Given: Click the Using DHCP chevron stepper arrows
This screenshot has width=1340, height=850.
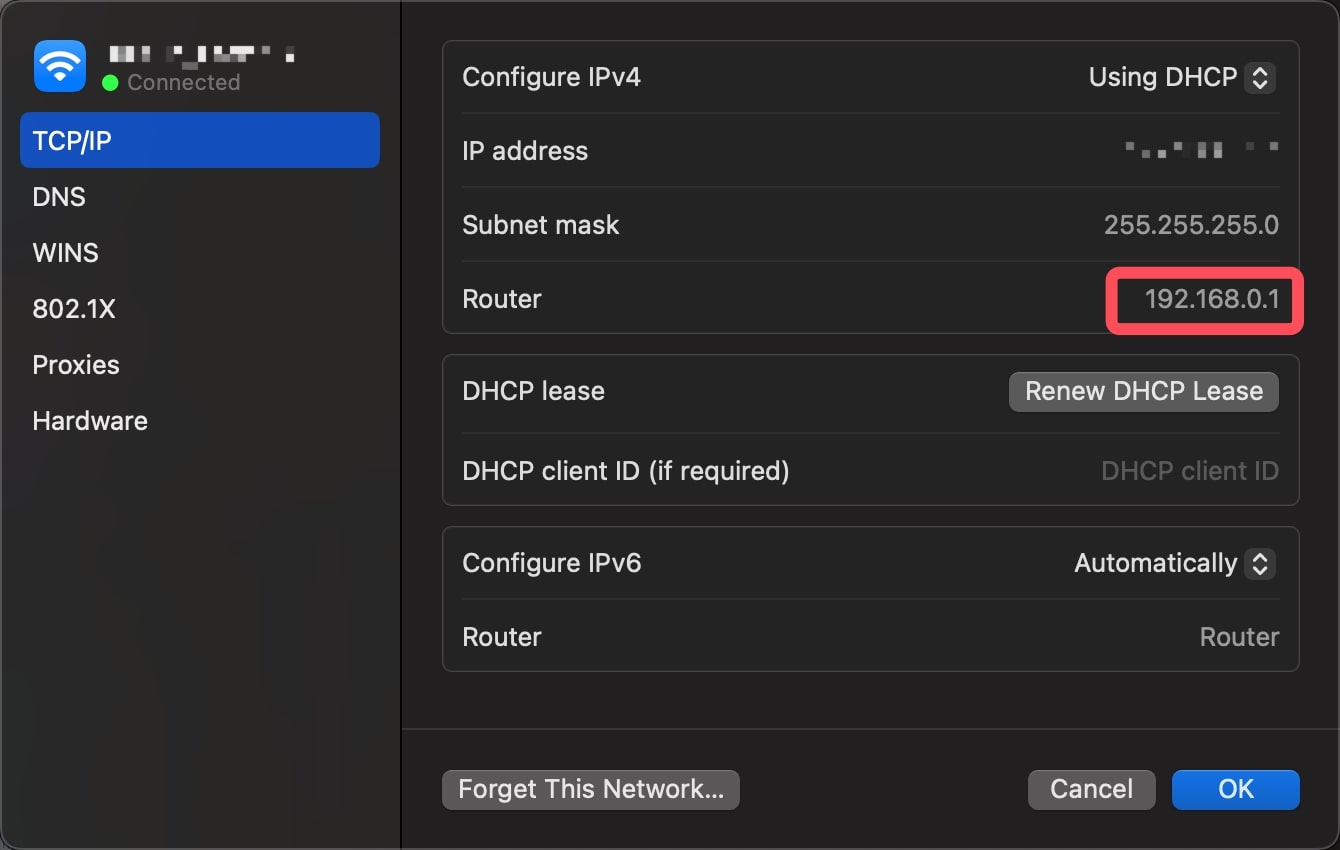Looking at the screenshot, I should click(1260, 77).
